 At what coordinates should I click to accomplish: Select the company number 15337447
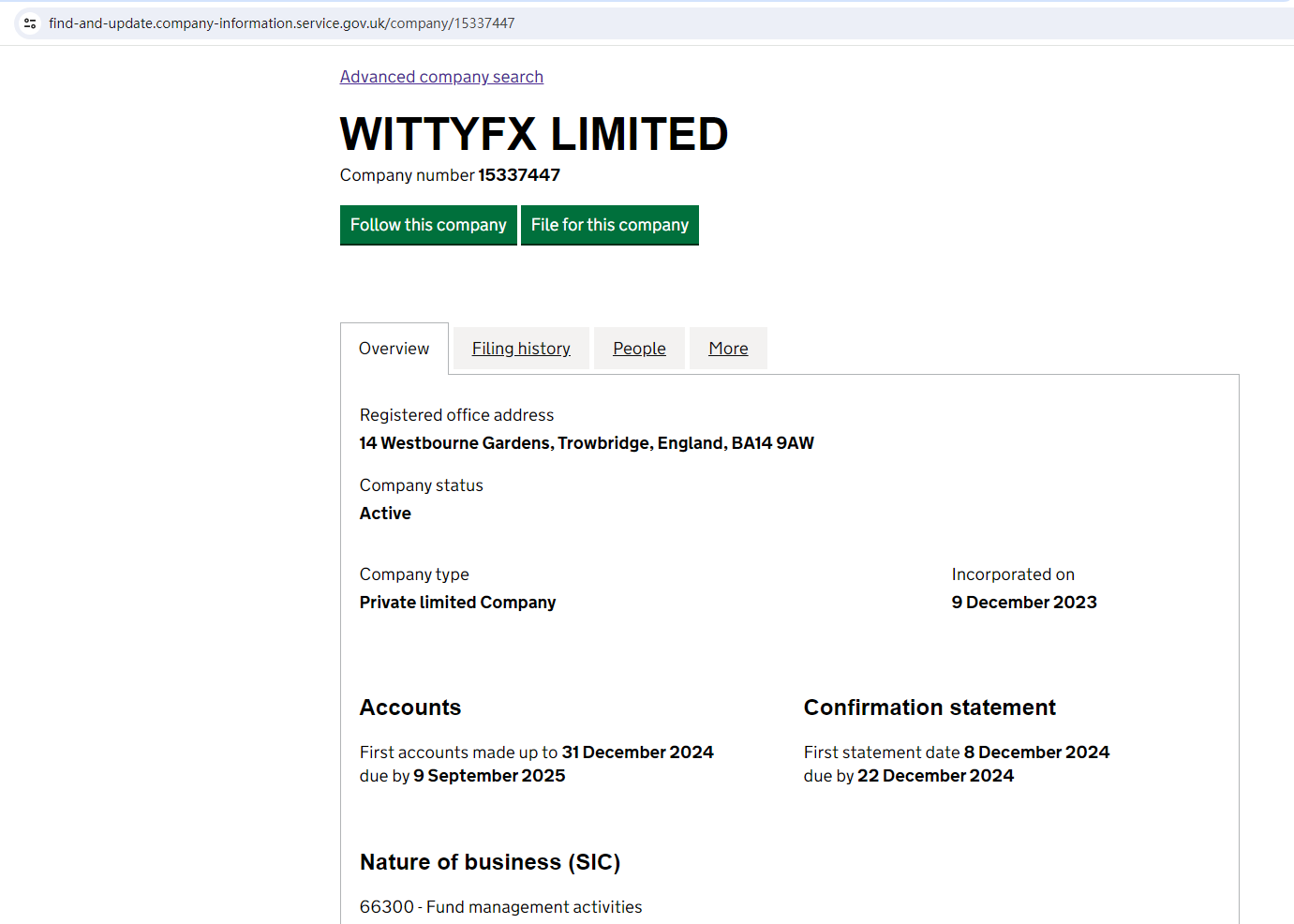point(519,175)
